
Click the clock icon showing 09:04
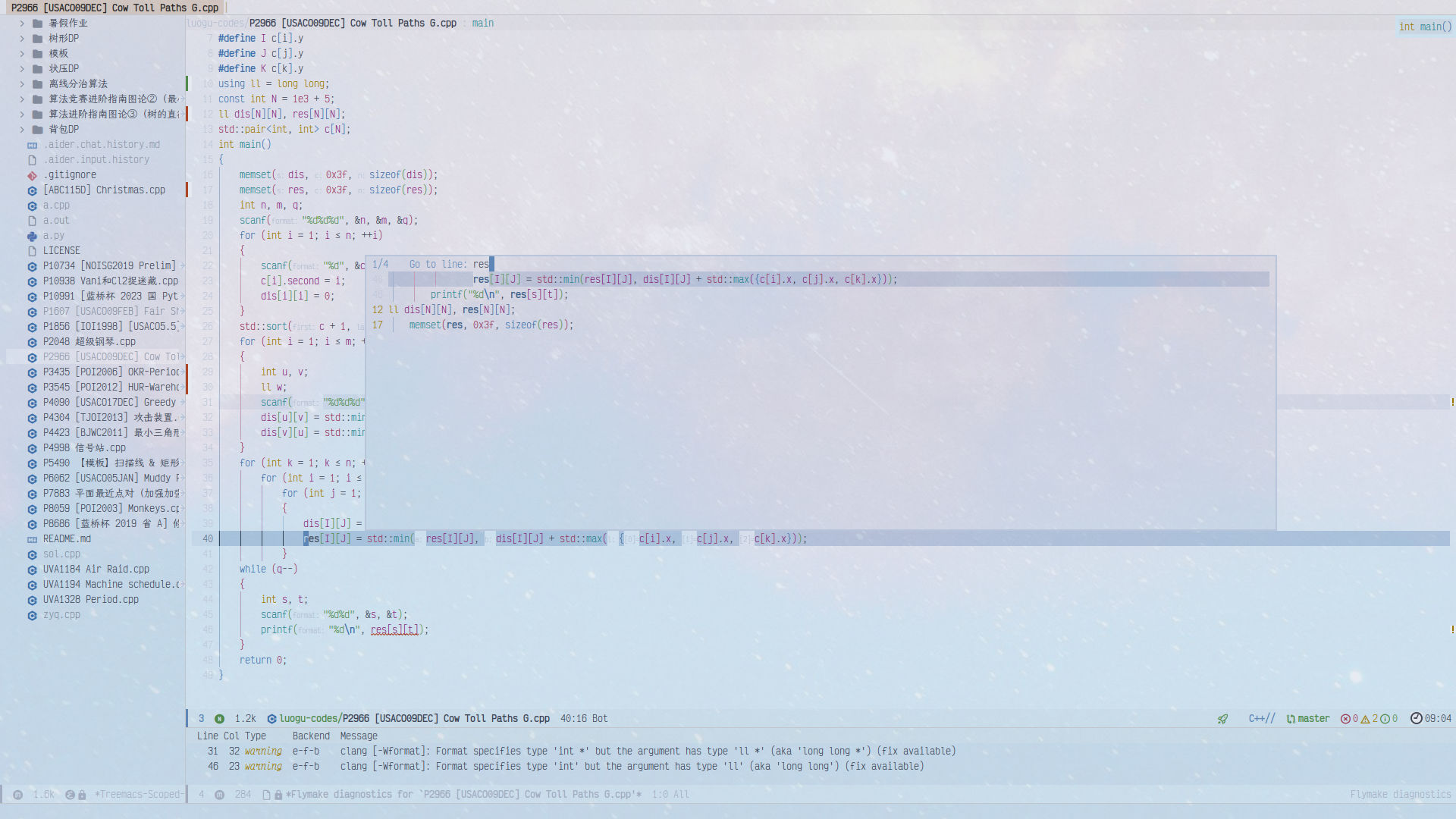pos(1416,718)
